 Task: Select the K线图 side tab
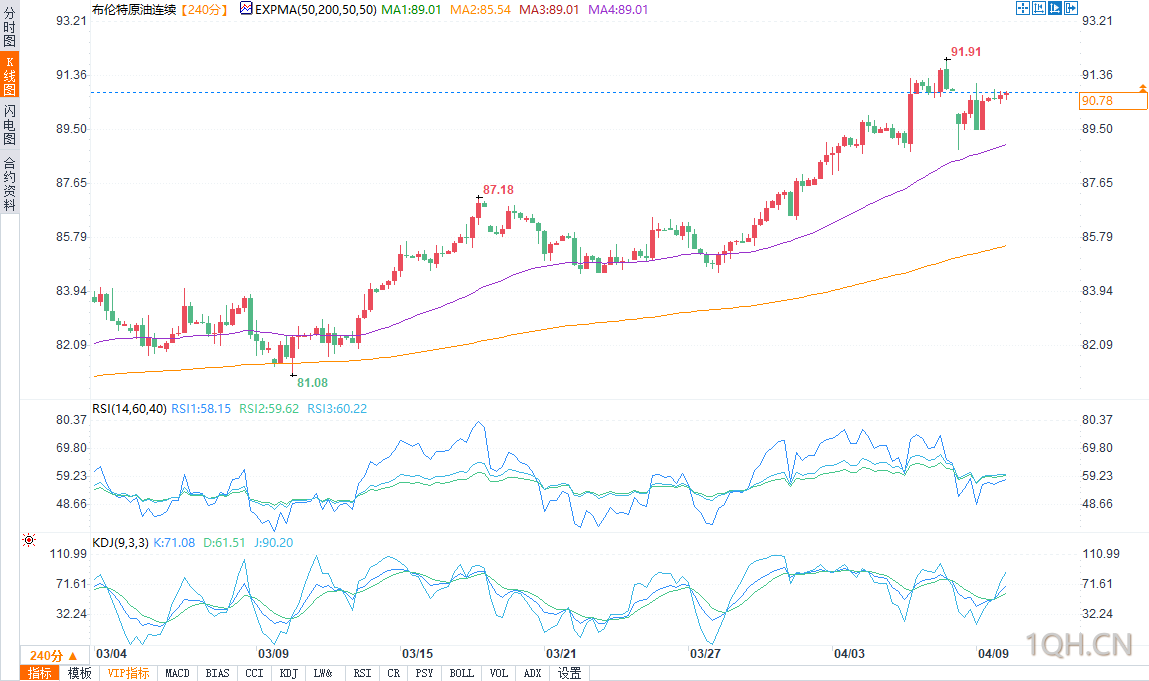(10, 75)
